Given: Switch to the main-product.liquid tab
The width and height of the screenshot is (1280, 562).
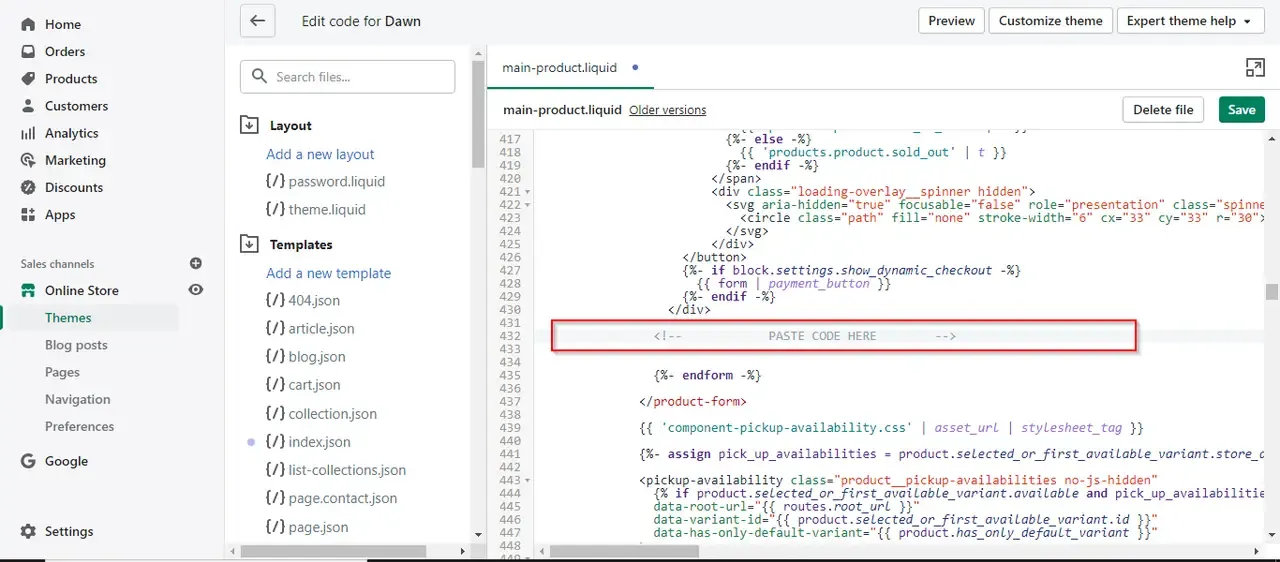Looking at the screenshot, I should [x=571, y=67].
